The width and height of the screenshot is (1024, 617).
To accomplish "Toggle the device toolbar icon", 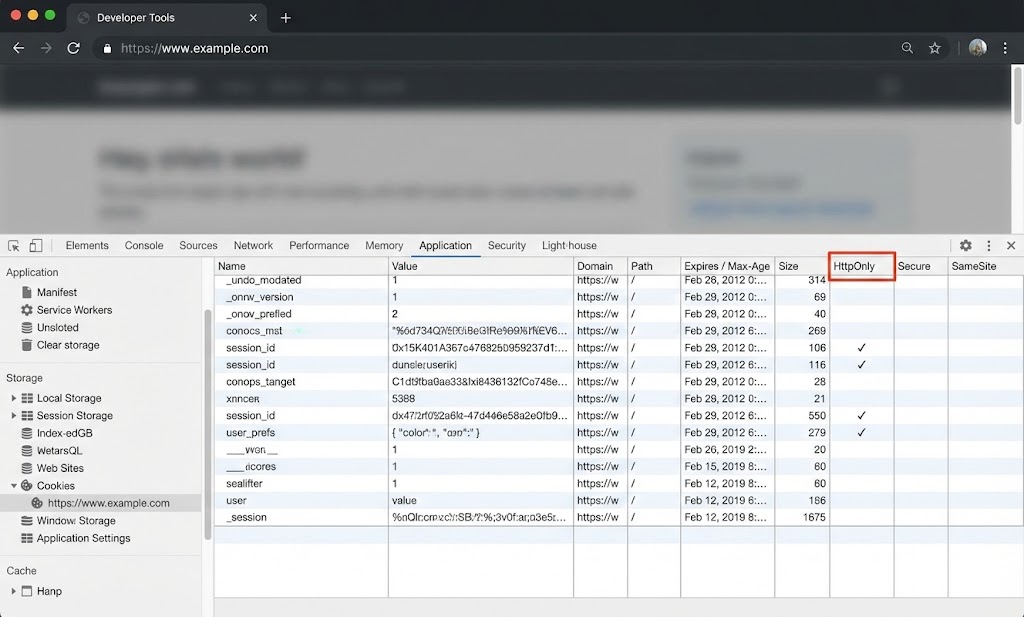I will pos(35,245).
